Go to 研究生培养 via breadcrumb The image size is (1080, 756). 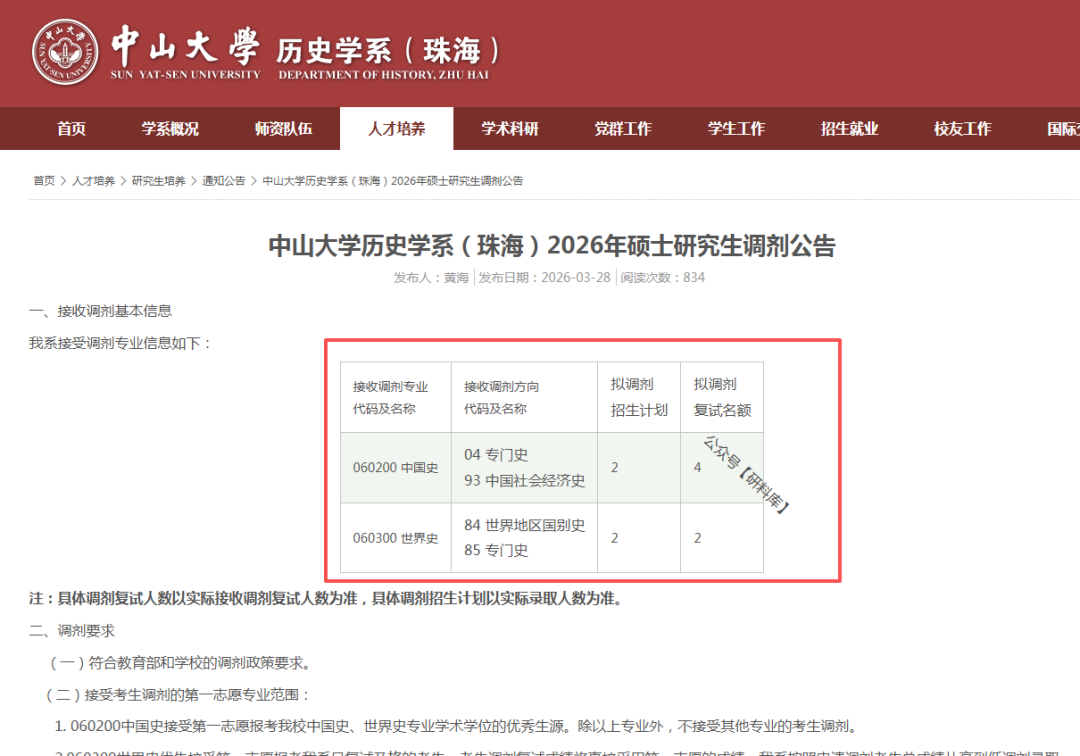(159, 181)
